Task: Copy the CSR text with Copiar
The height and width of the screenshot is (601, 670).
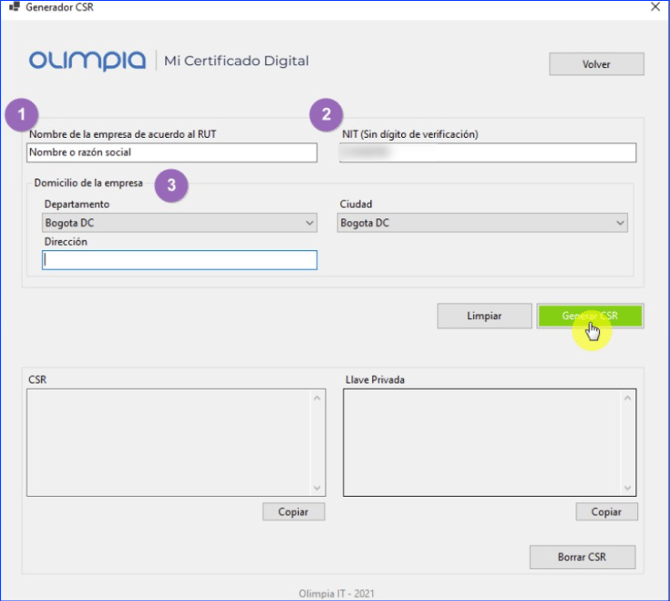Action: click(293, 511)
